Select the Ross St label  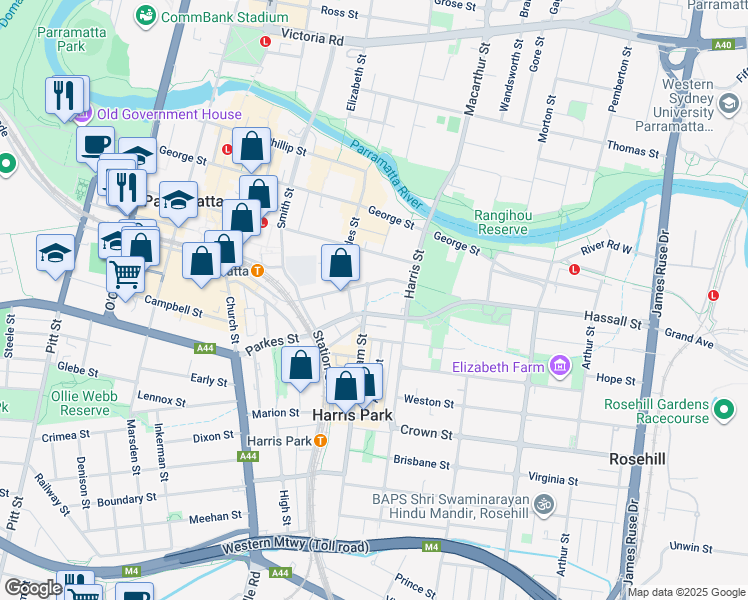click(339, 12)
